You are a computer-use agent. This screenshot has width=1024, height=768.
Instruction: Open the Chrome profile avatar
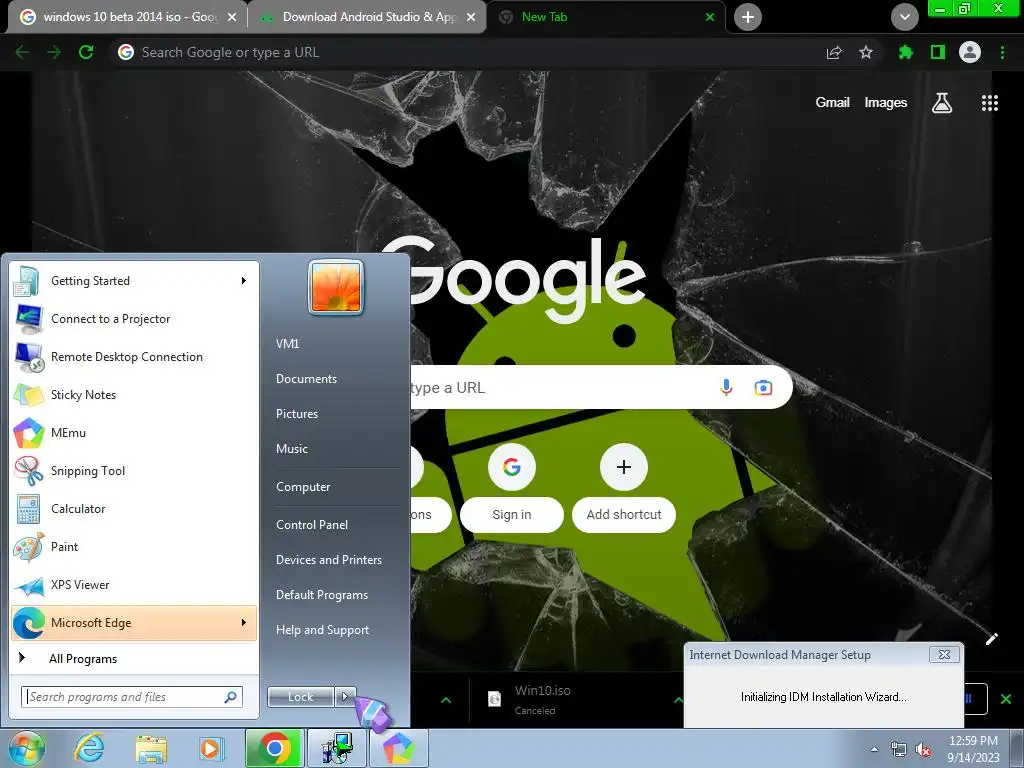tap(970, 52)
